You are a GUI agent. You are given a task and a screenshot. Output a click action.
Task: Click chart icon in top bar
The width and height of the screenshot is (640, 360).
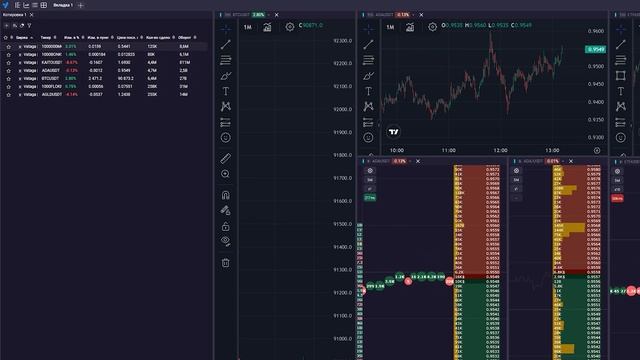pyautogui.click(x=26, y=5)
